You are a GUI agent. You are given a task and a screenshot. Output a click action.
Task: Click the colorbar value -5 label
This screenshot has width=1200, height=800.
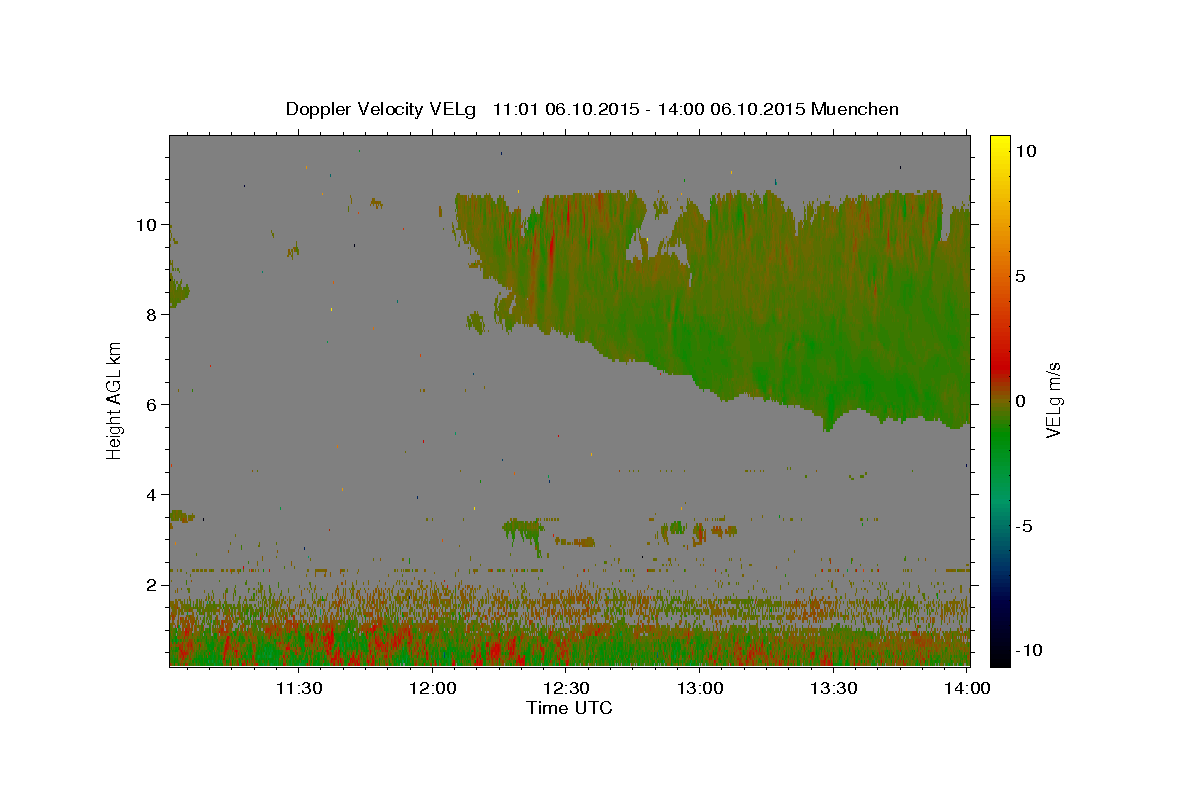pyautogui.click(x=1025, y=526)
